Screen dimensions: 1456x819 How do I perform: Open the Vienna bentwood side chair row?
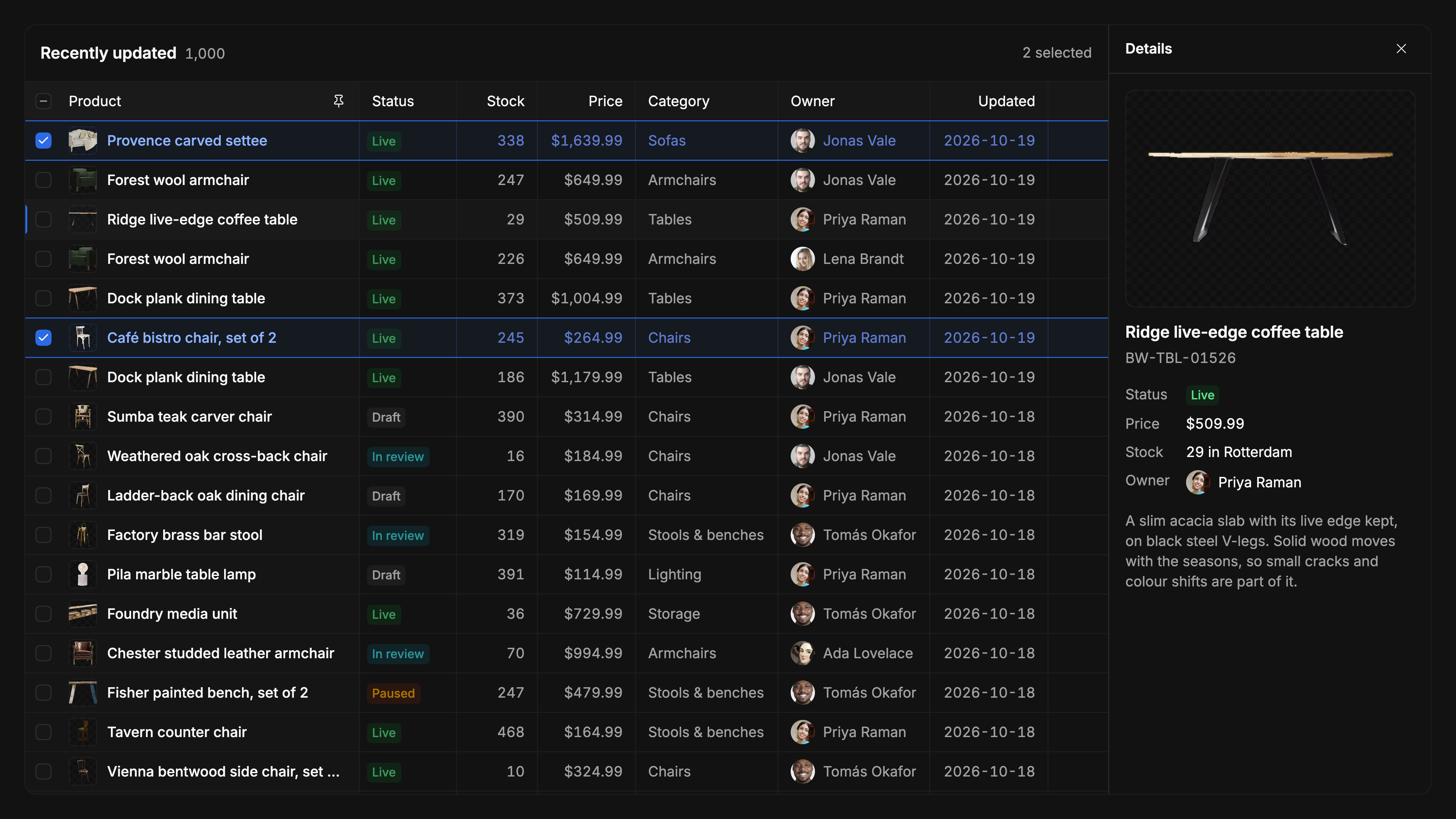[x=223, y=771]
